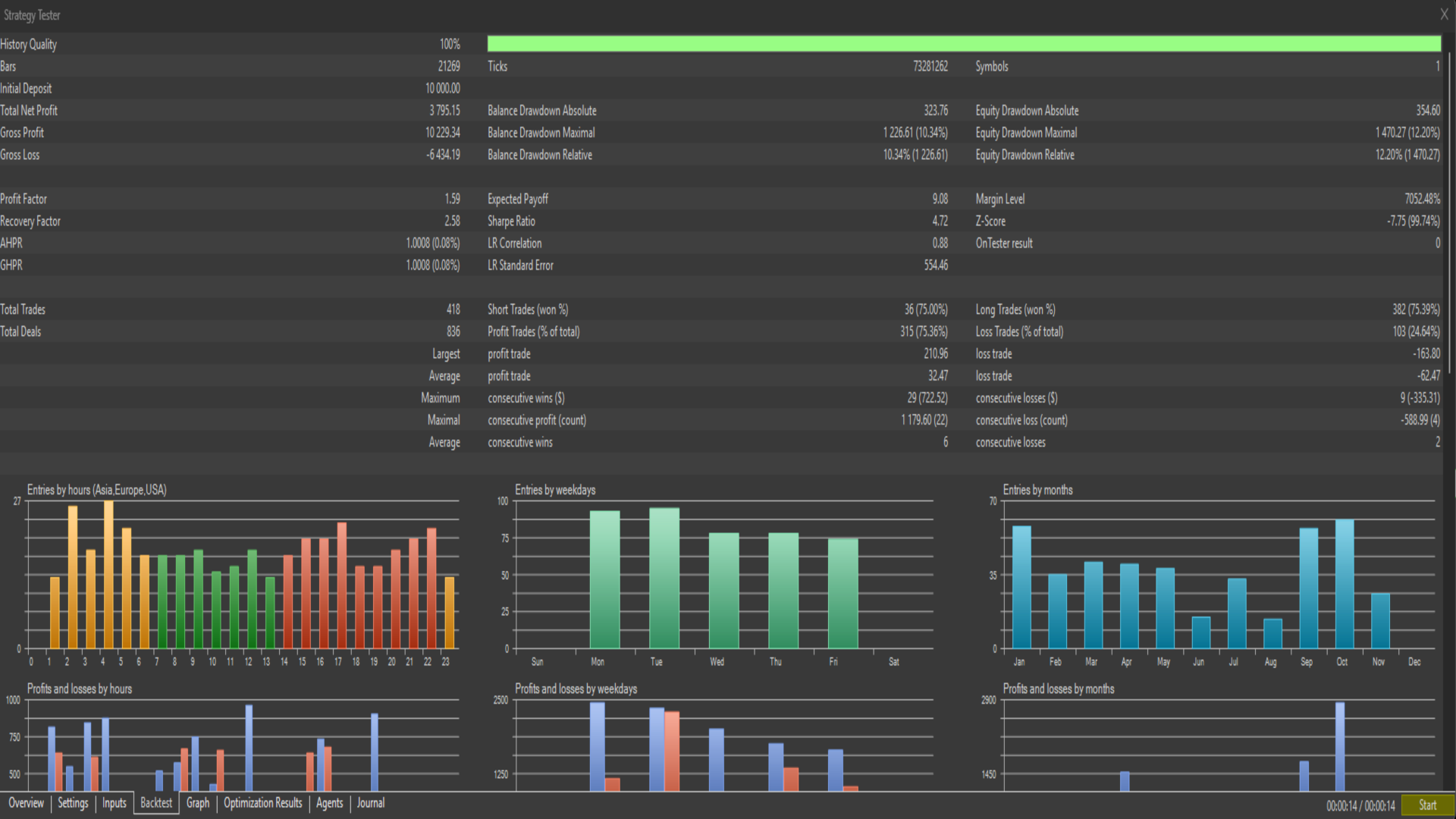Screen dimensions: 1456x819
Task: Click the October bar in the months entries chart
Action: (x=1344, y=584)
